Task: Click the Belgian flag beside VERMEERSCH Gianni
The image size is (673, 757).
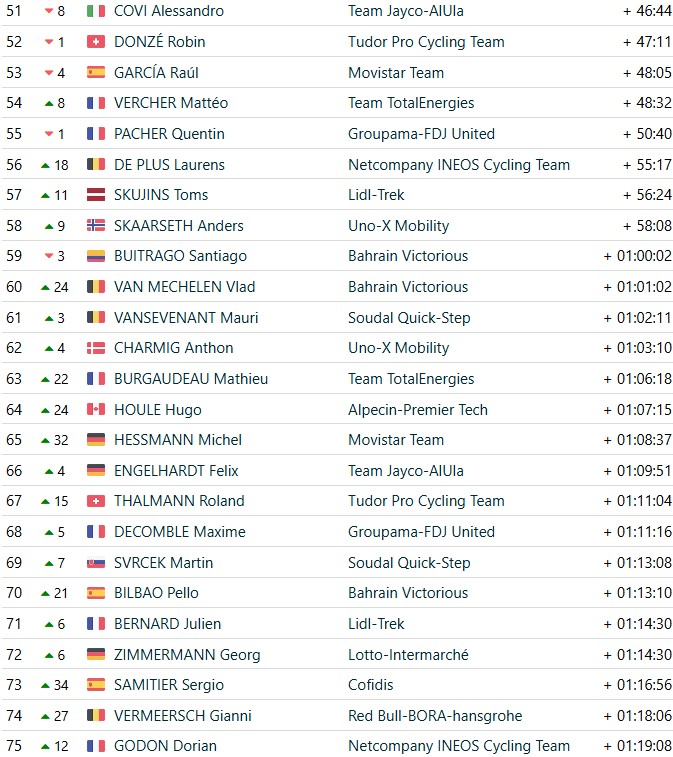Action: click(96, 715)
